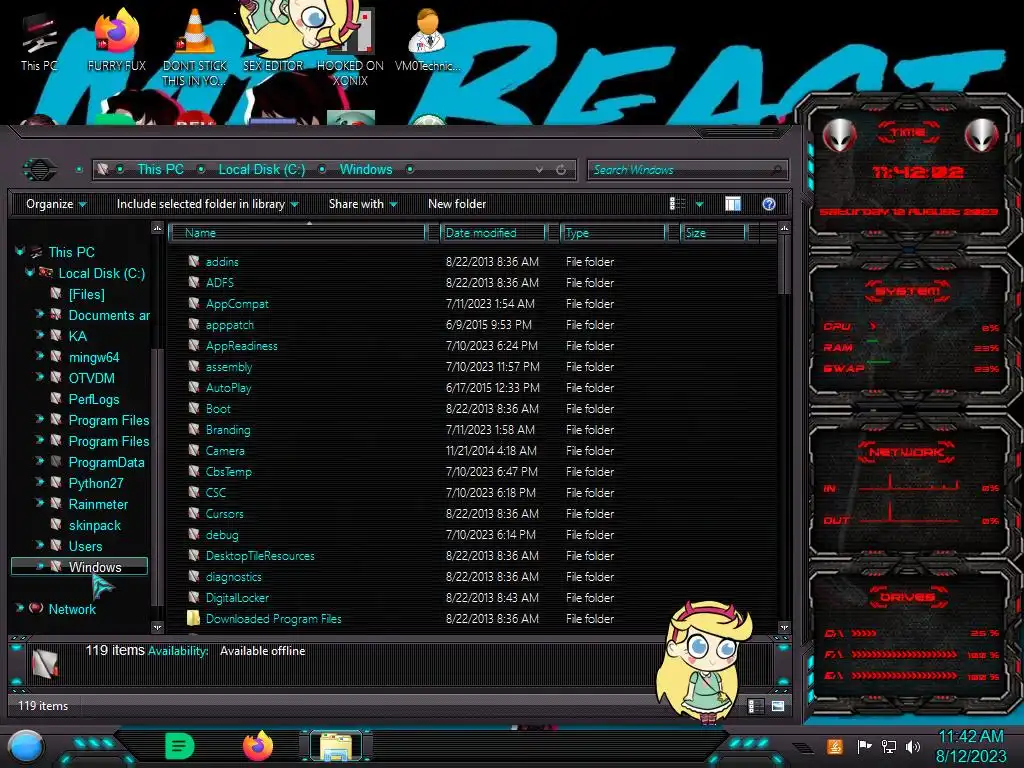
Task: Click the orange Java tray icon
Action: coord(835,746)
